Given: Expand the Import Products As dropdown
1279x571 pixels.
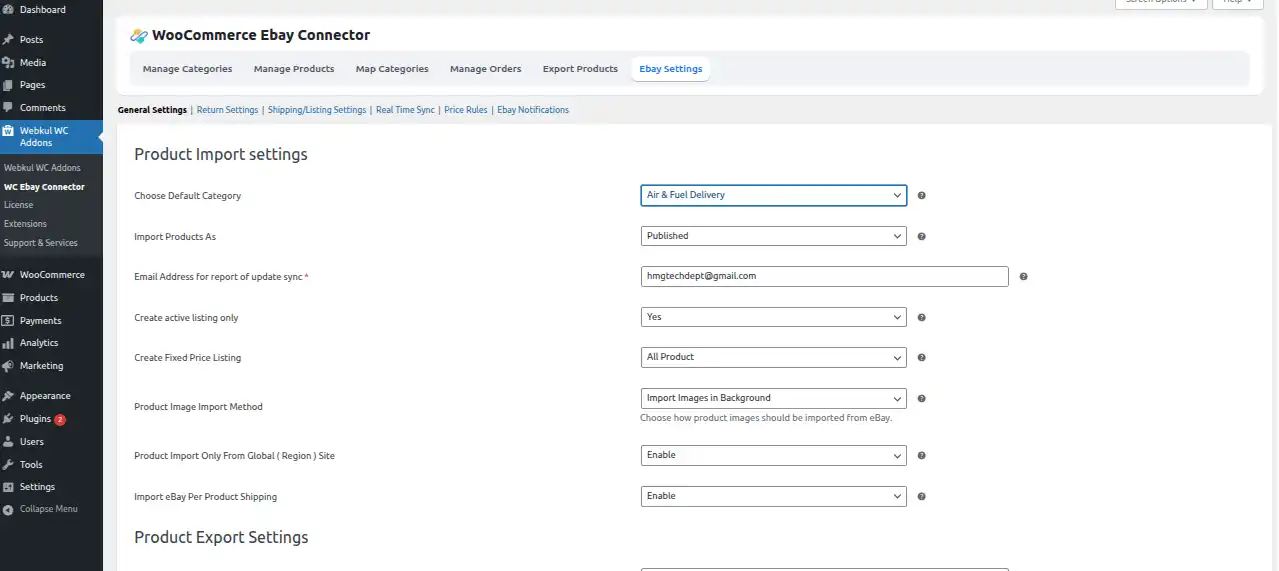Looking at the screenshot, I should pyautogui.click(x=773, y=236).
